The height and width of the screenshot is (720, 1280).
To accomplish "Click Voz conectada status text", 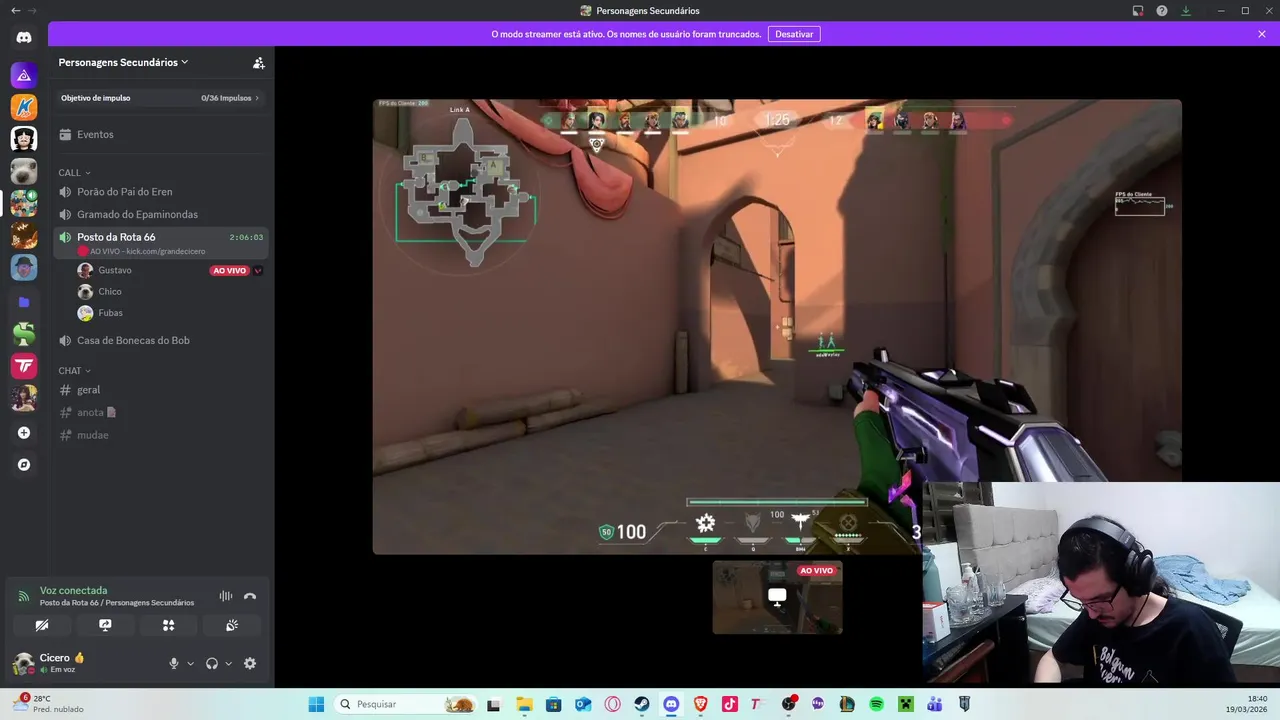I will [x=73, y=591].
